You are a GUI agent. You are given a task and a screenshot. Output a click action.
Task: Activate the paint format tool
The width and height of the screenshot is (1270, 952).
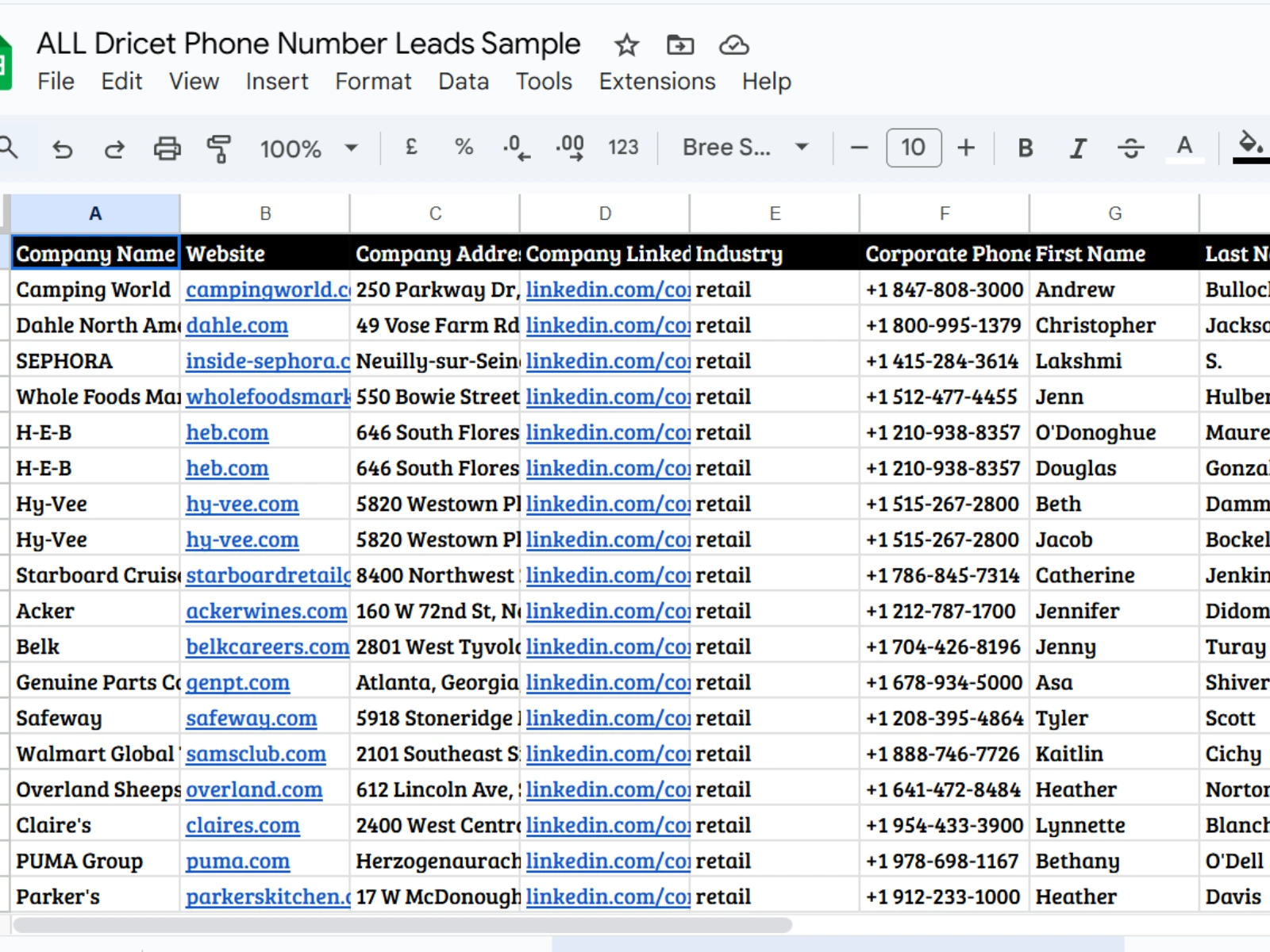(x=219, y=148)
